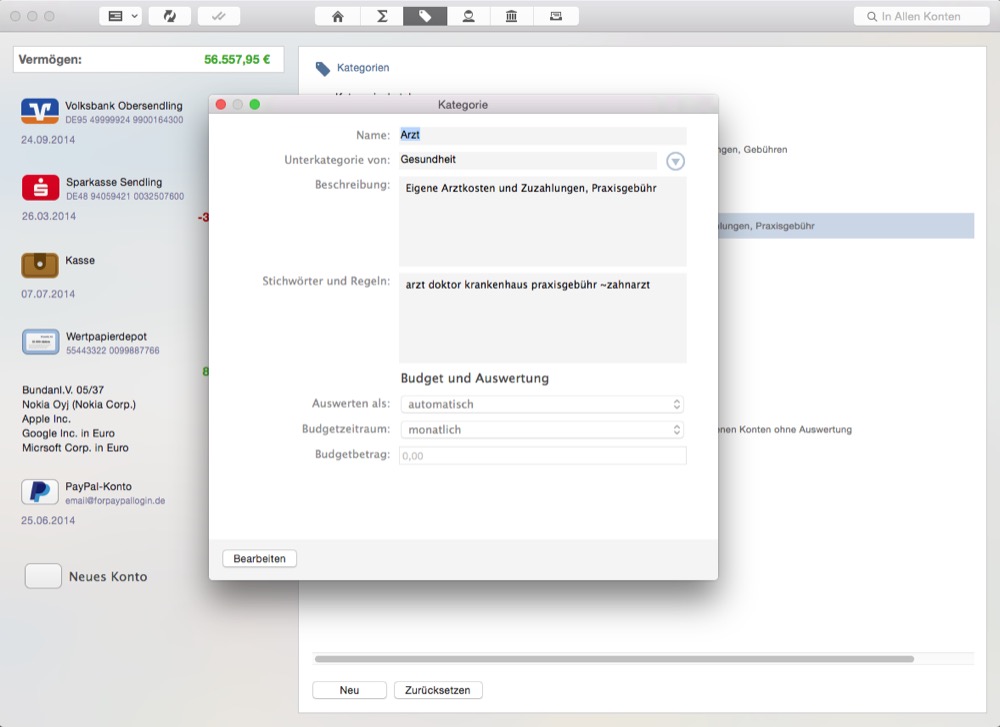
Task: Click the double checkmark toolbar button
Action: pos(218,16)
